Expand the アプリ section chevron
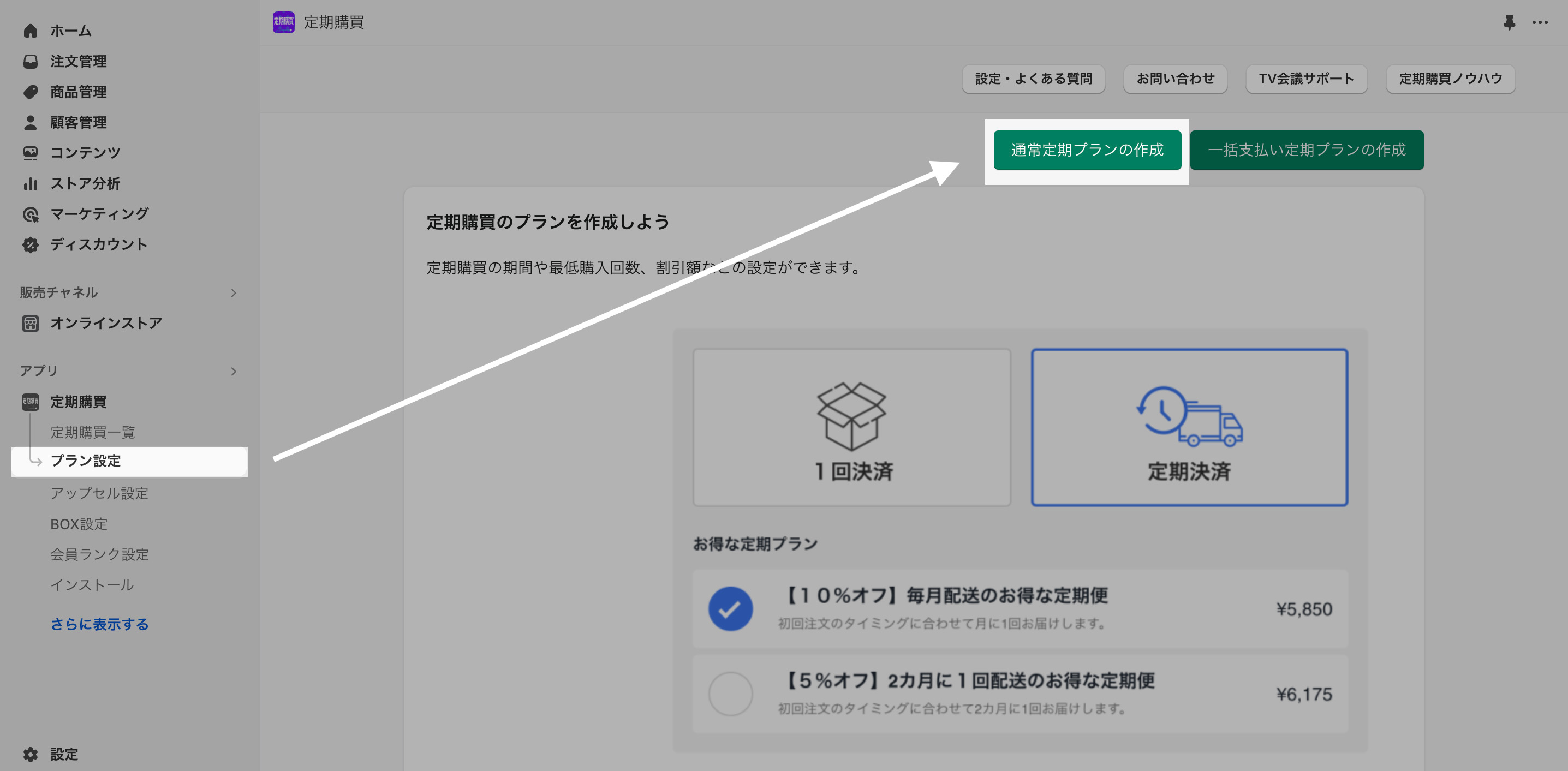 [x=233, y=371]
